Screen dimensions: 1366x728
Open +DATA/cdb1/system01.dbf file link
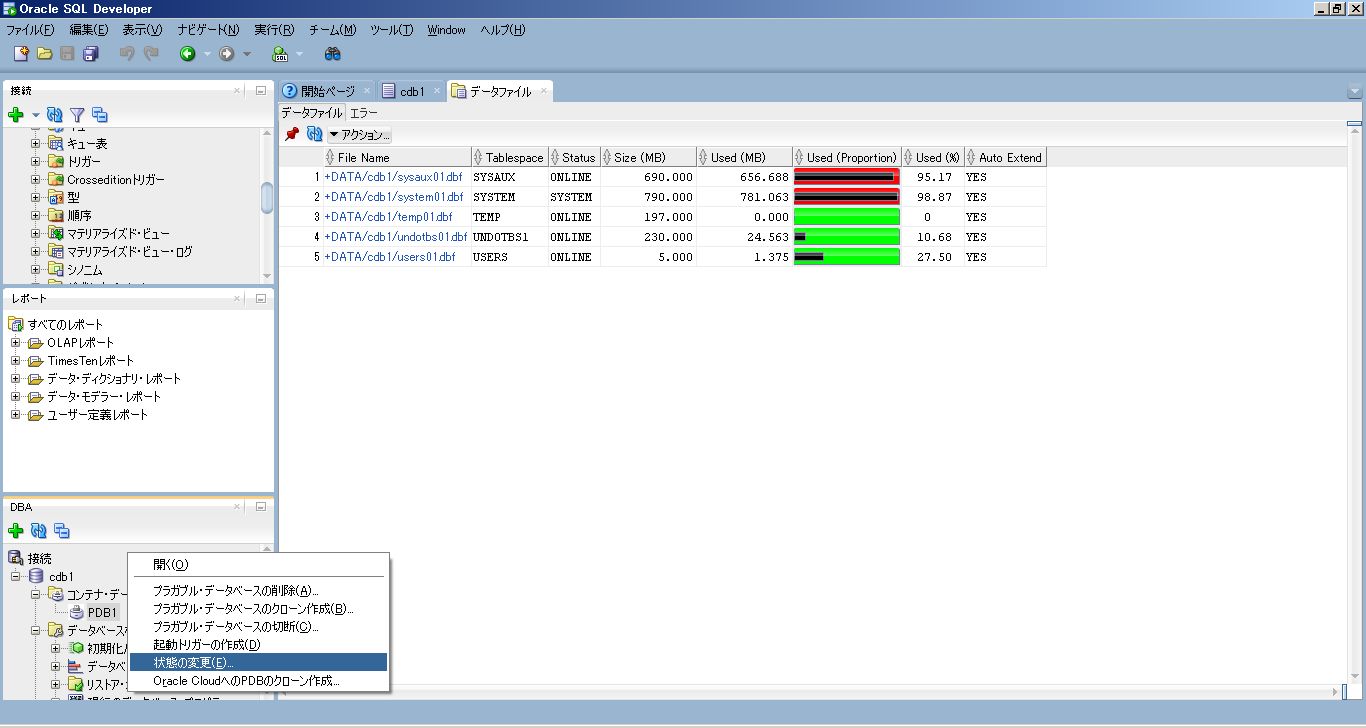coord(394,197)
